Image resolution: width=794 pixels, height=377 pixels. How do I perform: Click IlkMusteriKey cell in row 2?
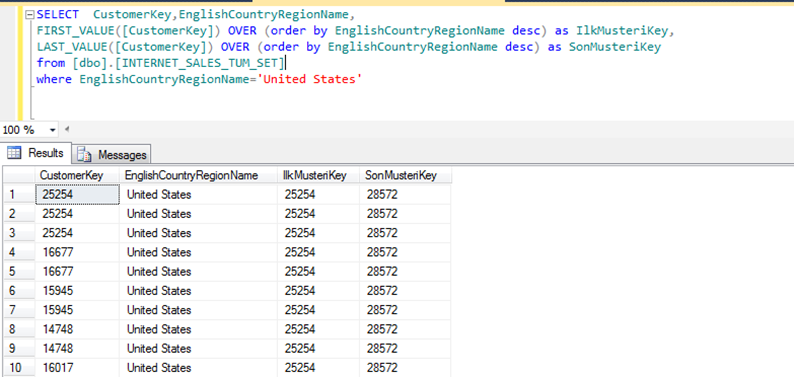tap(318, 214)
